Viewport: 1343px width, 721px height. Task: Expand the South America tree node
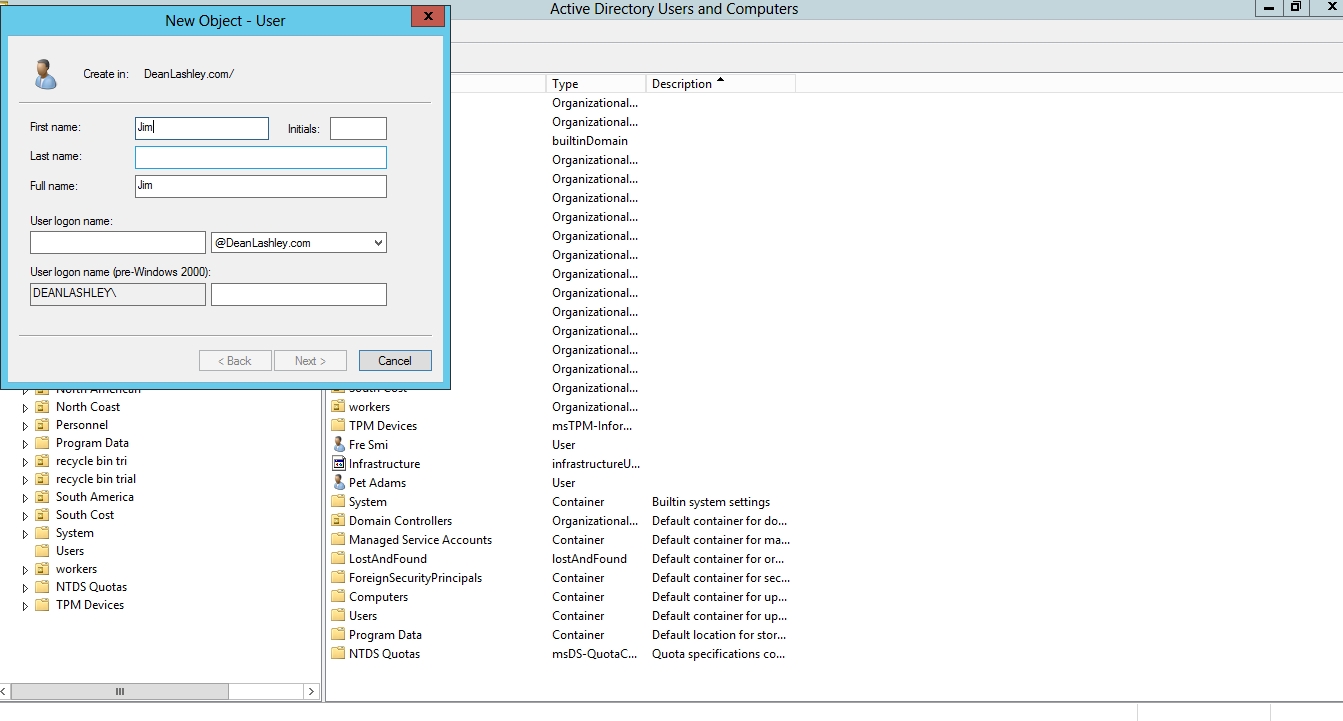click(x=26, y=497)
